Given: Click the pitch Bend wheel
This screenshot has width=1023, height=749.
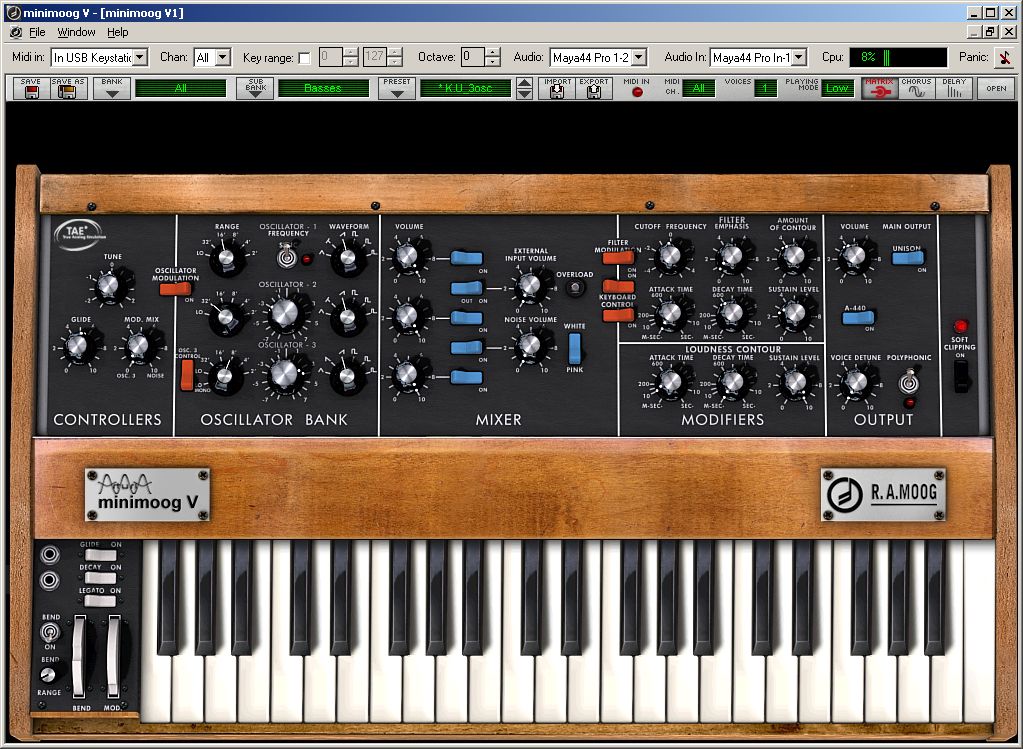Looking at the screenshot, I should click(80, 656).
